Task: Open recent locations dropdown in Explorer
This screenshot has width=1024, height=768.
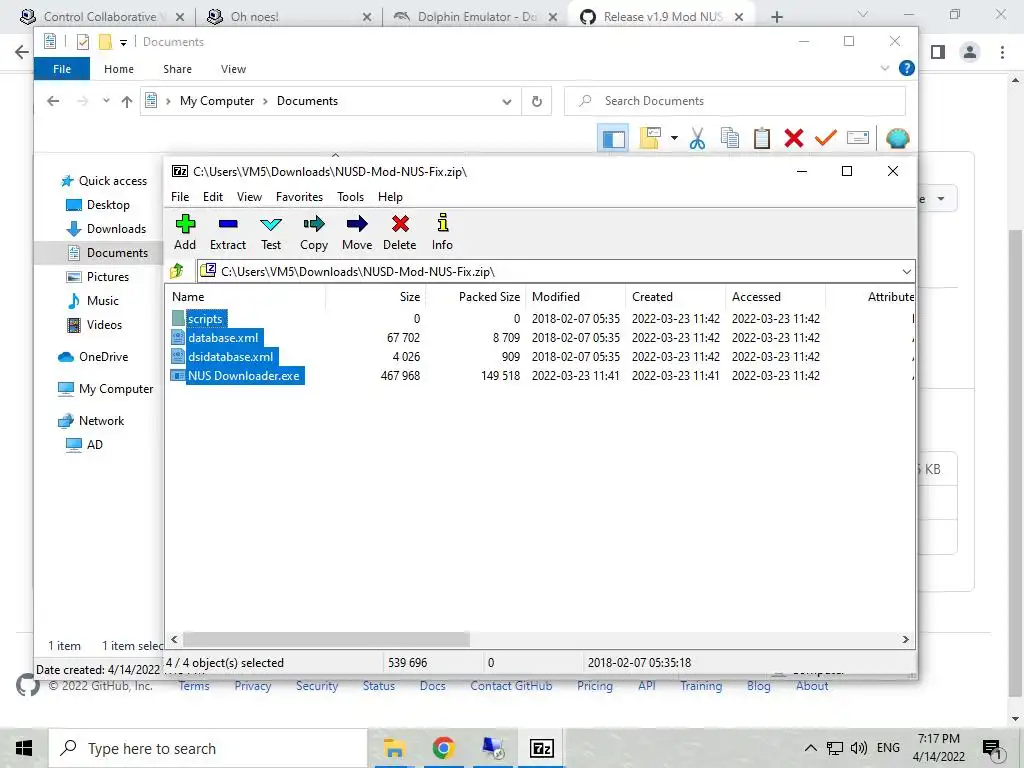Action: (106, 101)
